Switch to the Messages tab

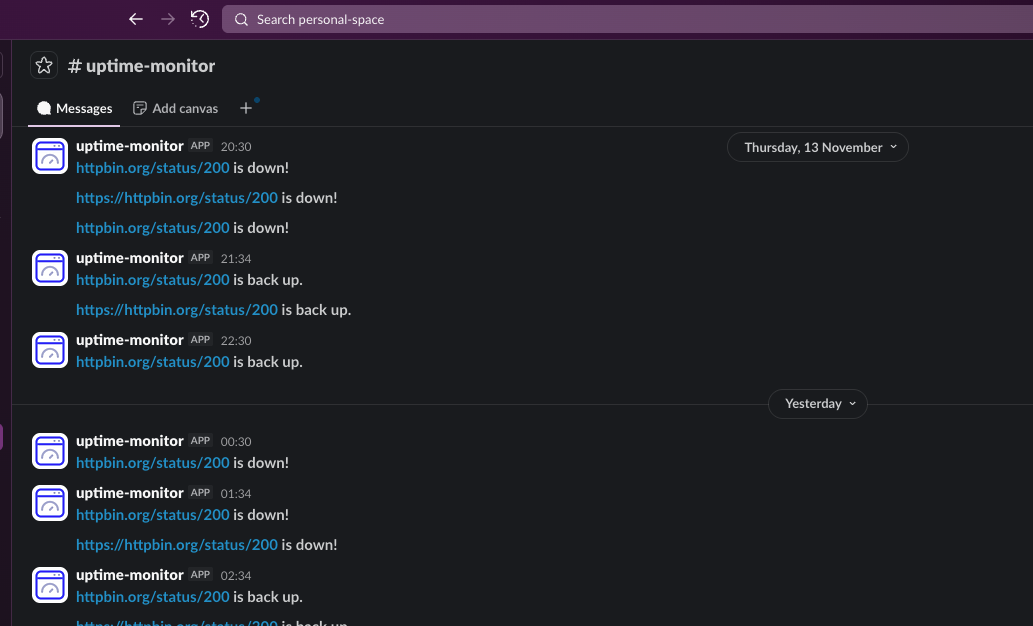[73, 108]
